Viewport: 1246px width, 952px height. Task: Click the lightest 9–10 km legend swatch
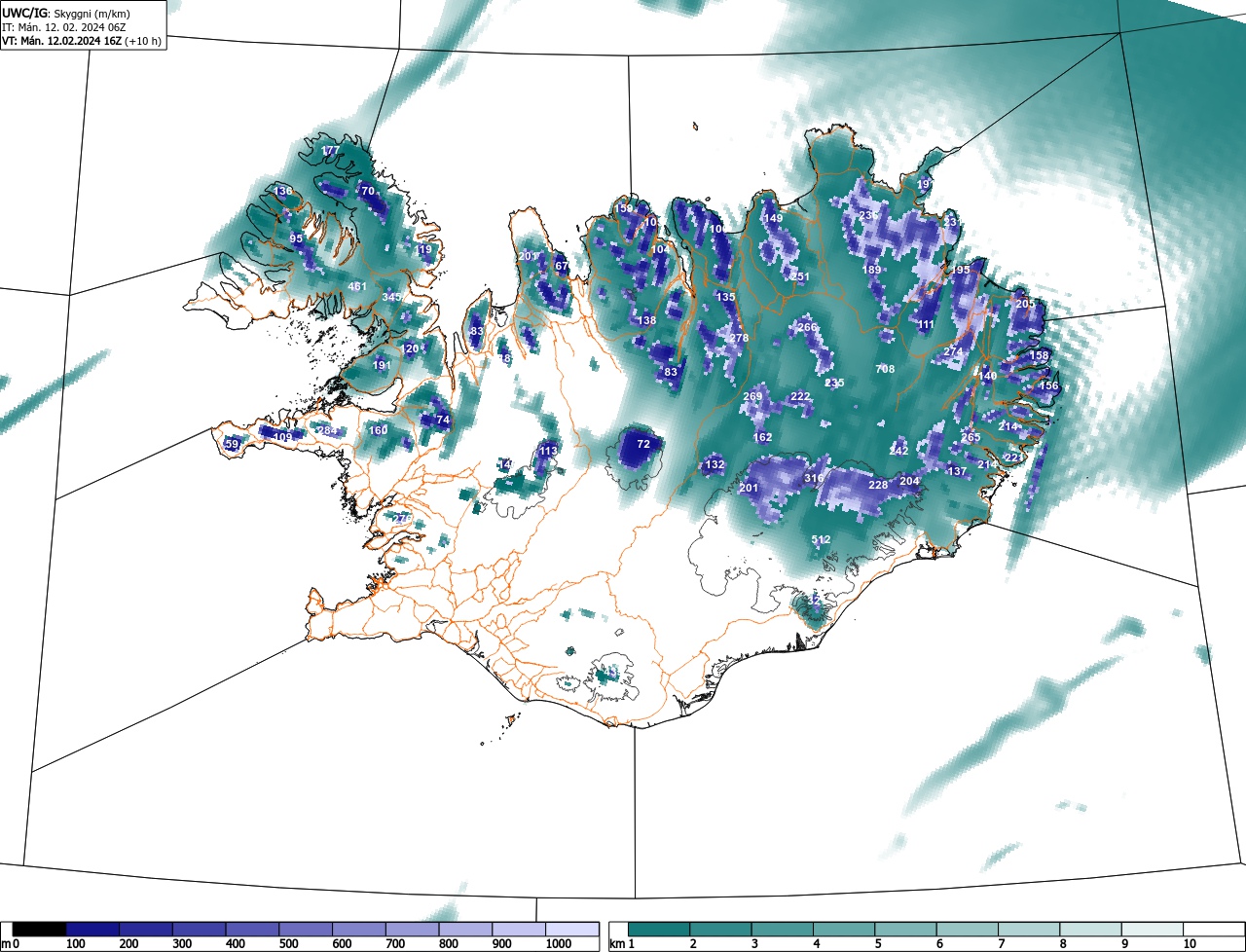[1153, 929]
